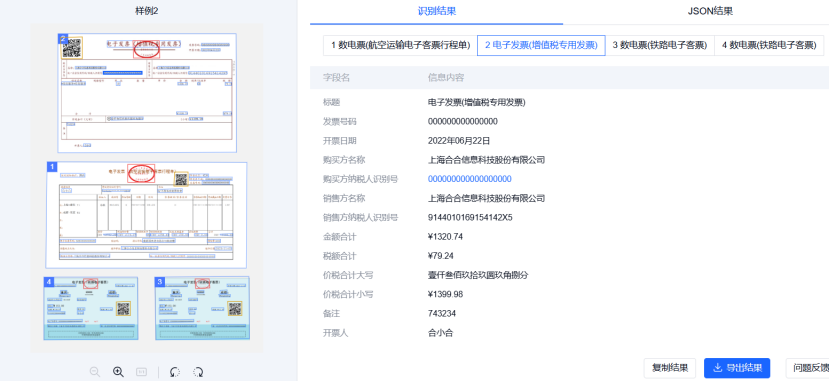Click the 开票人 field label

click(x=336, y=333)
